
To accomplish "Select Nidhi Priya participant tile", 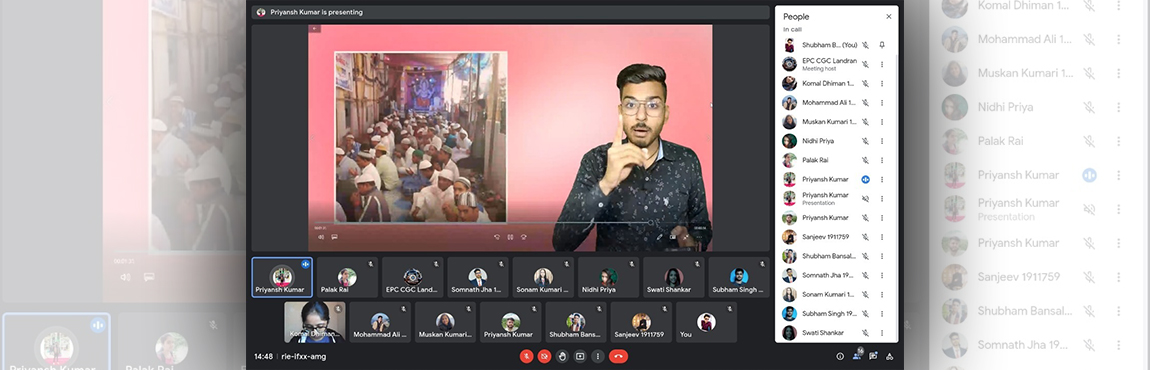I will [609, 277].
